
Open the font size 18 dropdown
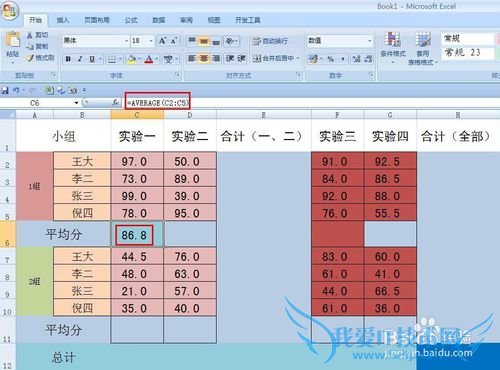(151, 41)
